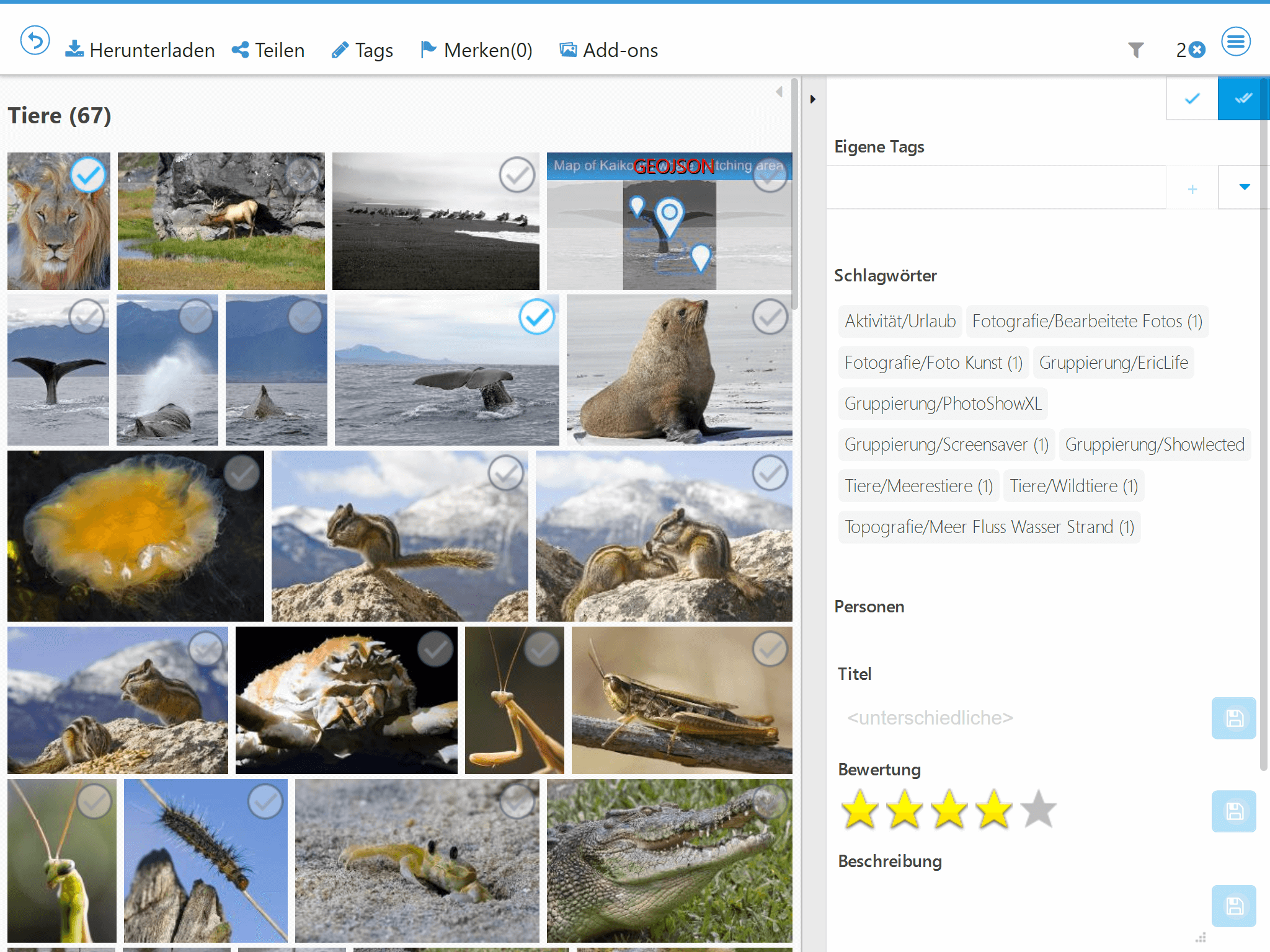Image resolution: width=1270 pixels, height=952 pixels.
Task: Deselect the lion photo checkmark
Action: pyautogui.click(x=88, y=175)
